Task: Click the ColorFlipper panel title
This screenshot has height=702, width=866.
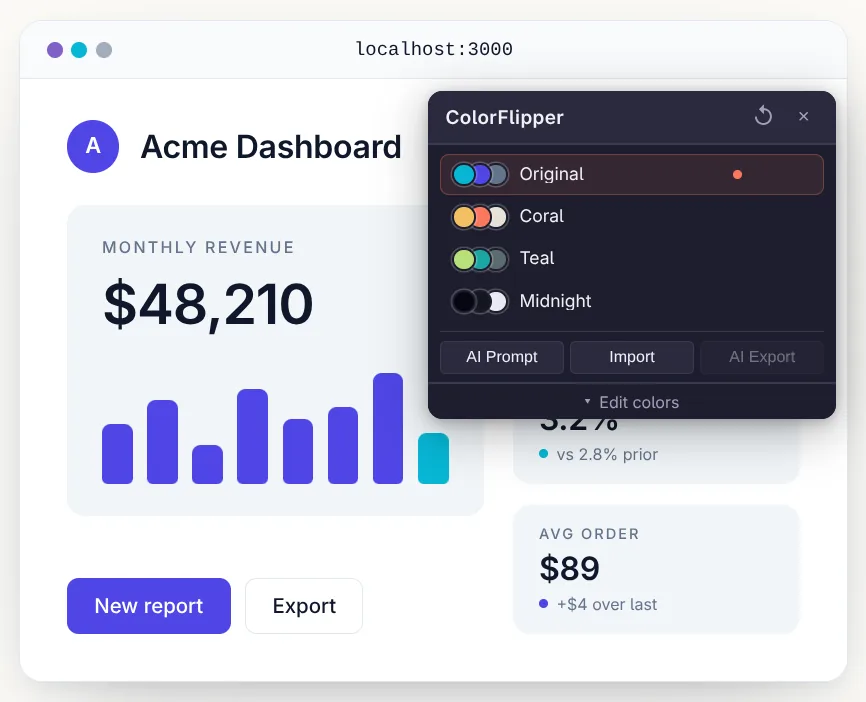Action: [504, 117]
